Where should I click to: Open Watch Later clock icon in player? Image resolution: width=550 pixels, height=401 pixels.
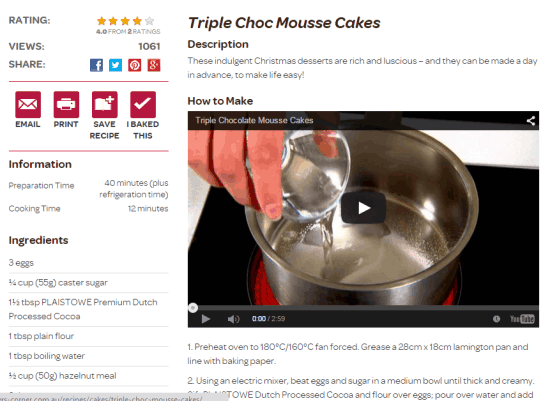496,319
